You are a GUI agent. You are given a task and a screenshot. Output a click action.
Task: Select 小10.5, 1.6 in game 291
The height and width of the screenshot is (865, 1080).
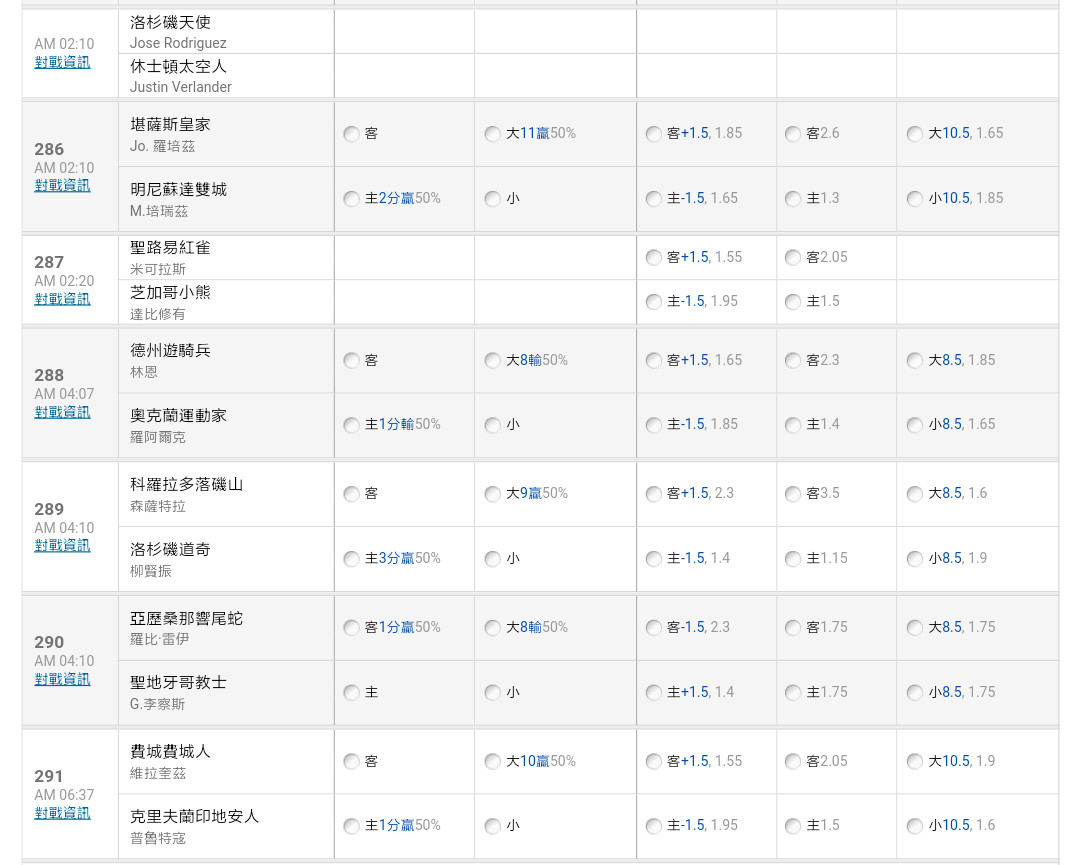[x=914, y=826]
